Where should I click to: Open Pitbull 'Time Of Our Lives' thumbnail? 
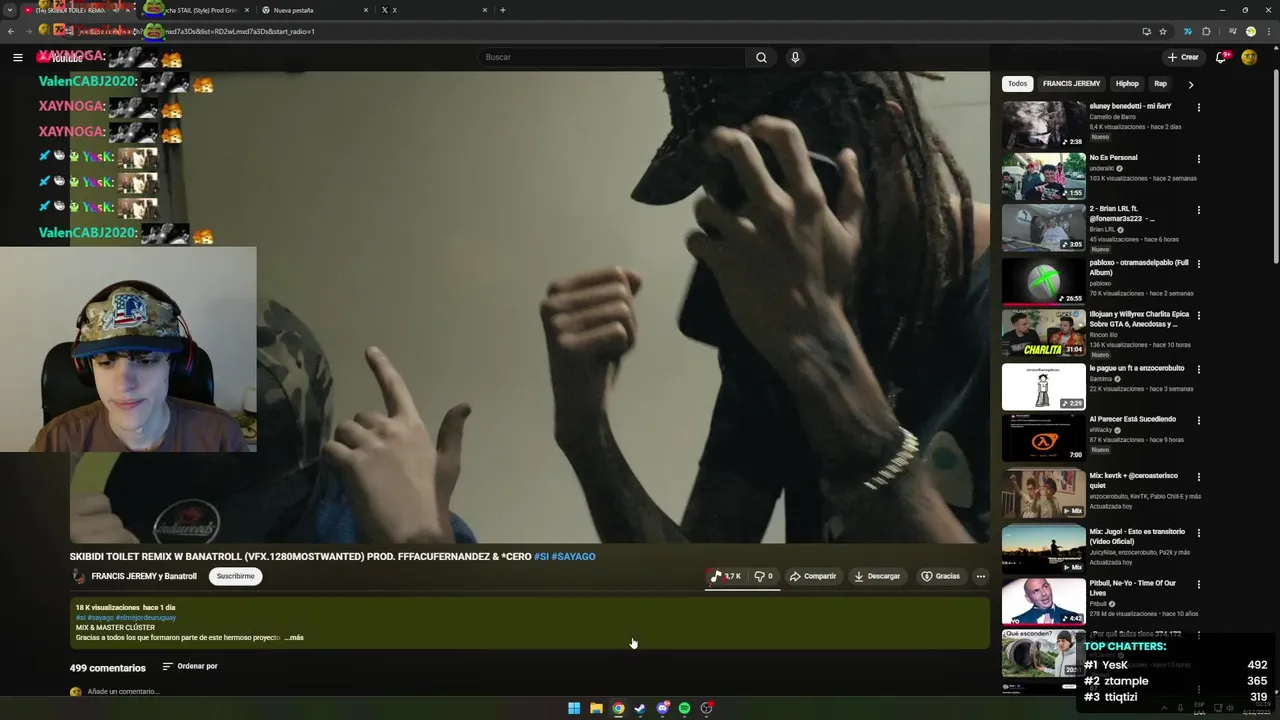[1043, 601]
